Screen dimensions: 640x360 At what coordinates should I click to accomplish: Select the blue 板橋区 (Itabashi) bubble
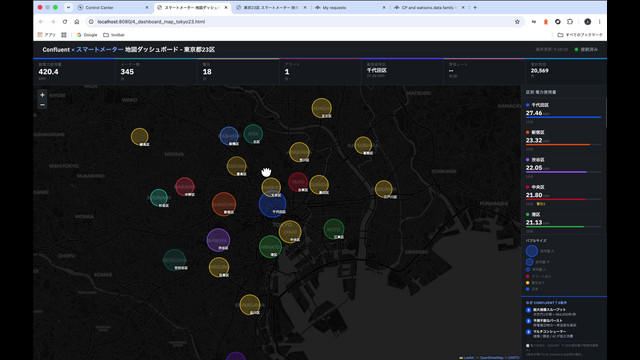(229, 136)
